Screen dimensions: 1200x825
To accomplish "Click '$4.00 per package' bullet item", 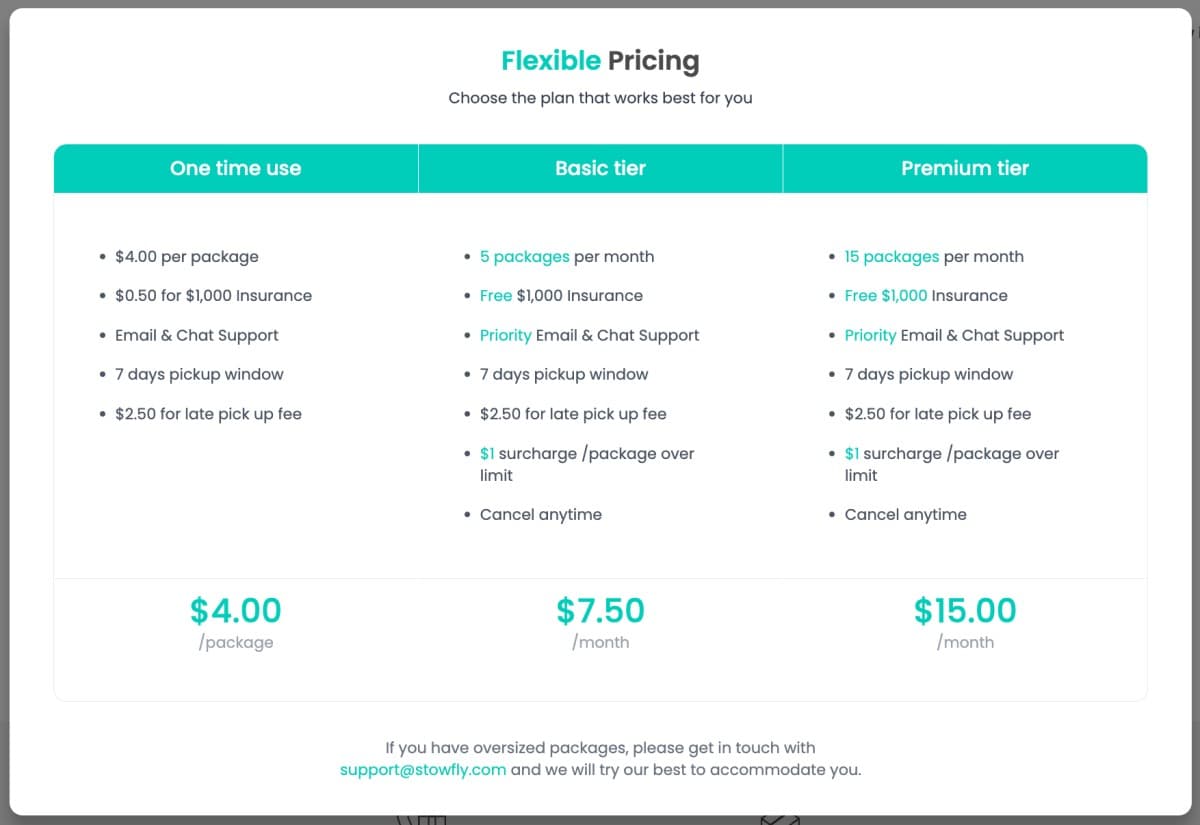I will click(x=186, y=257).
